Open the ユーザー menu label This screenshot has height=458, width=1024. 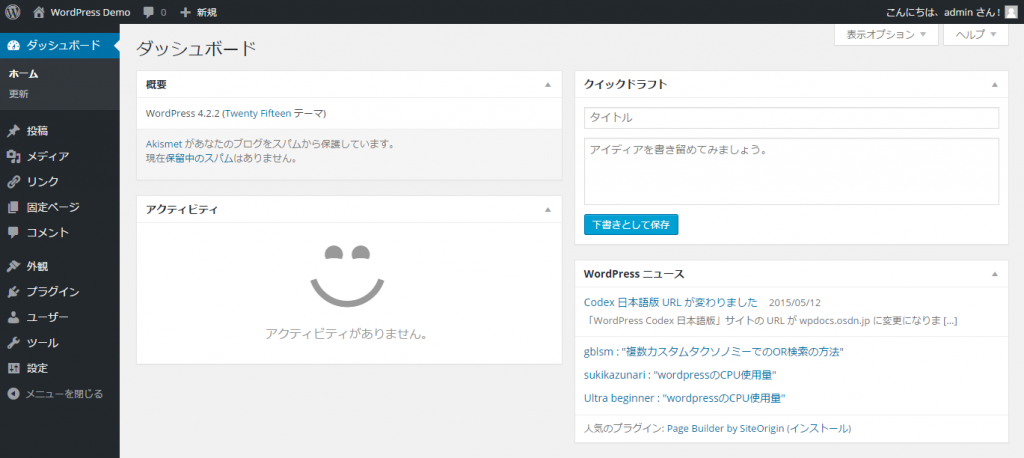(47, 318)
